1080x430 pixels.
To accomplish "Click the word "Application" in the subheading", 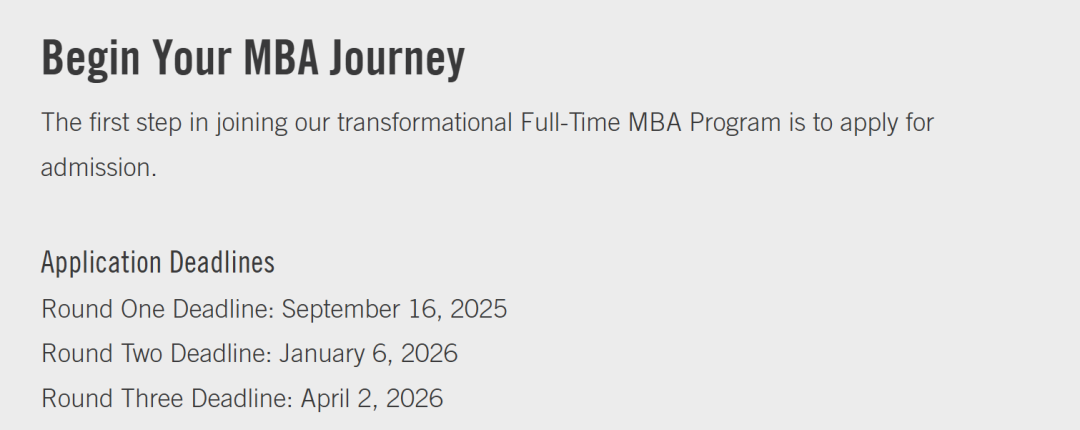I will click(x=101, y=263).
